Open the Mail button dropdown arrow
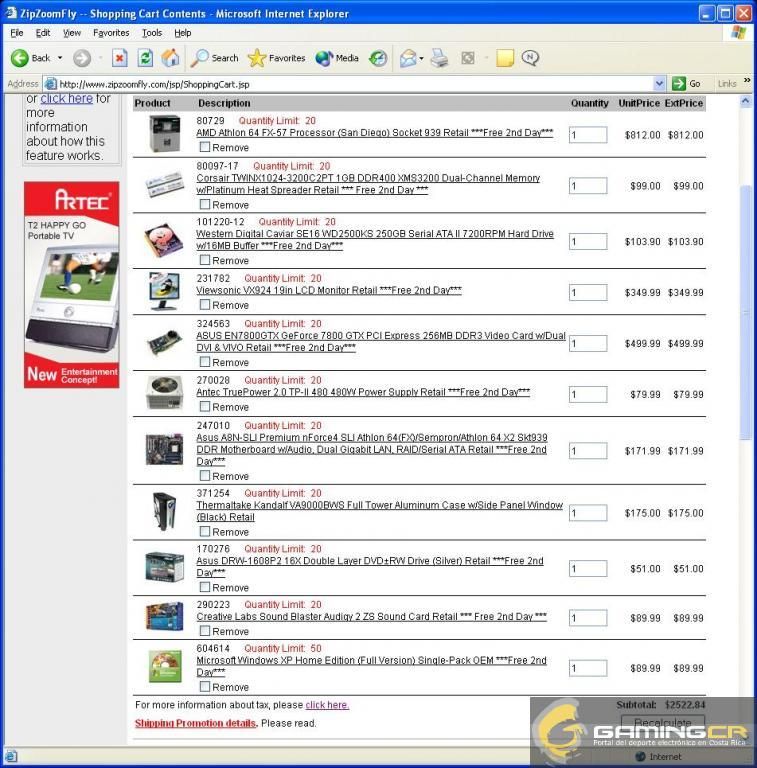This screenshot has height=768, width=757. [x=422, y=58]
